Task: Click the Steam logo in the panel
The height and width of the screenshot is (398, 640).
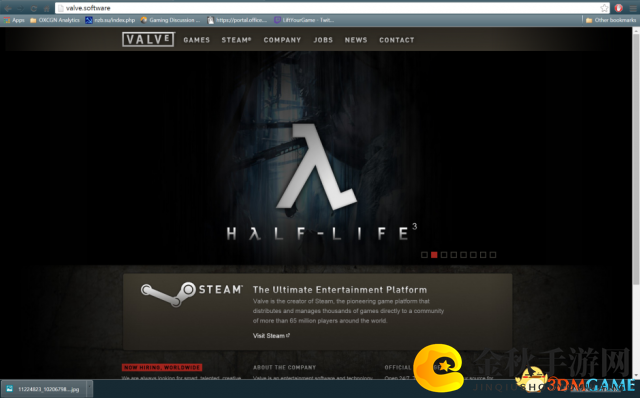Action: point(191,294)
